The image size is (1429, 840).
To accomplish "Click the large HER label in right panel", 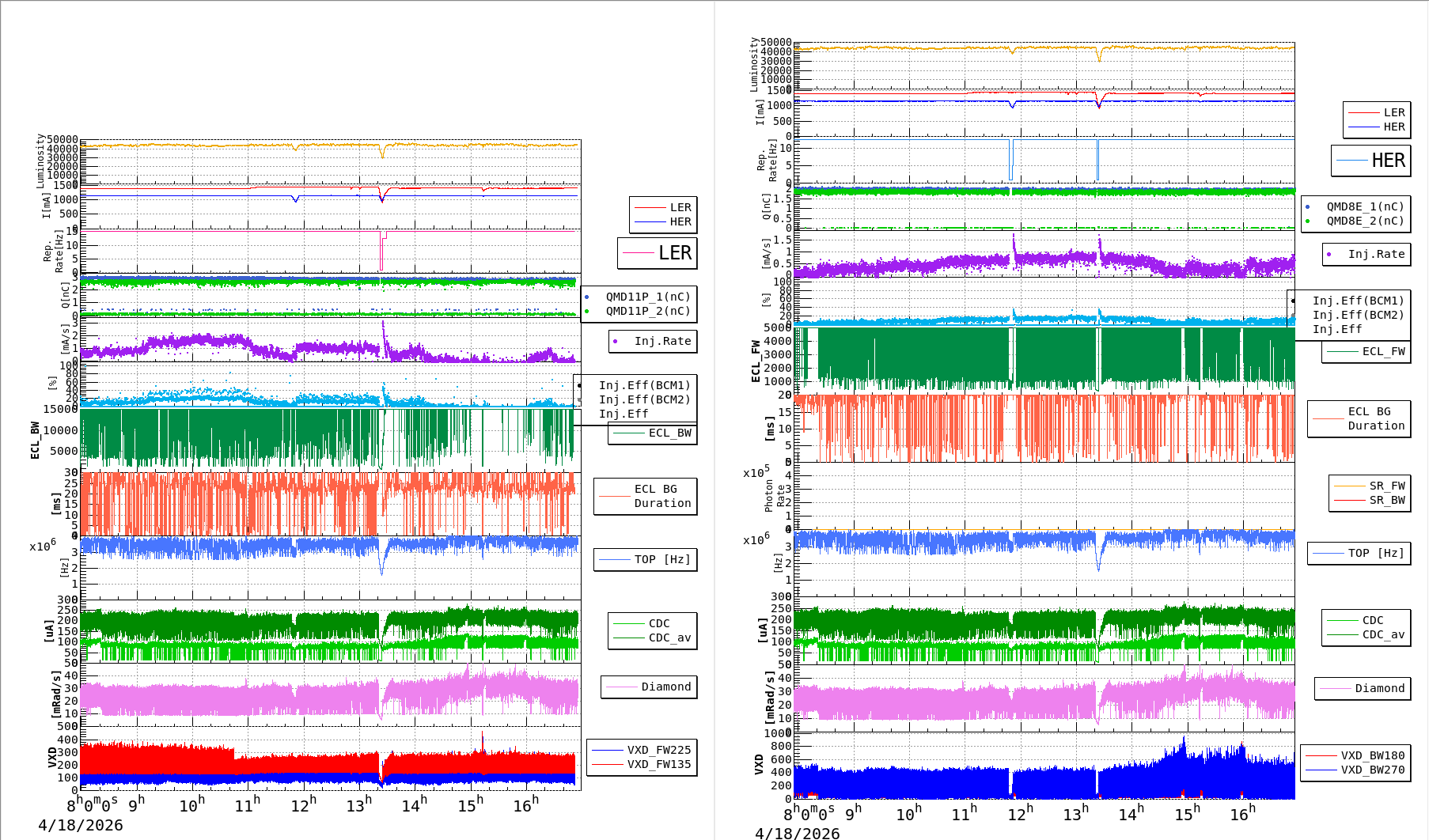I will click(1371, 161).
